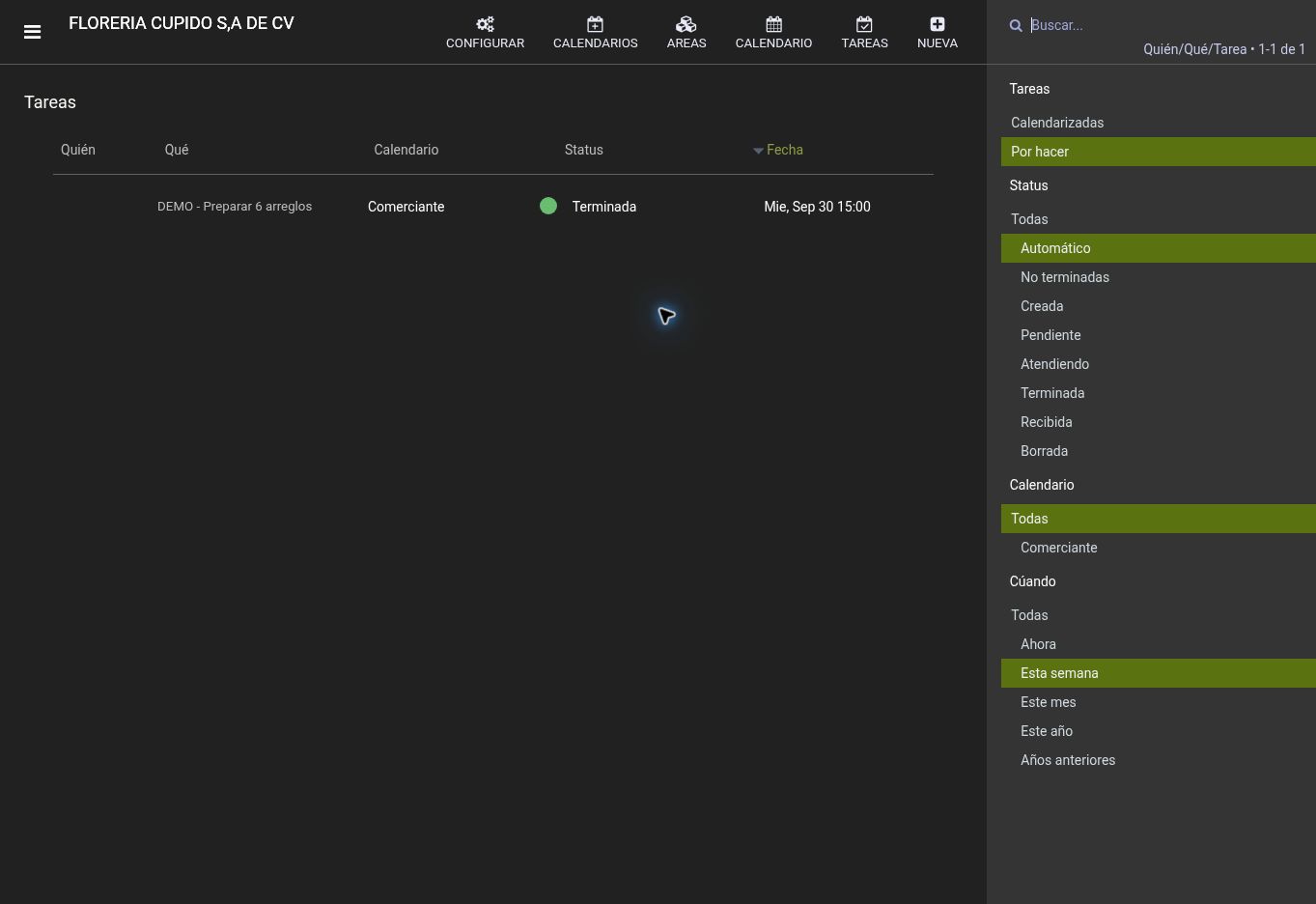
Task: Filter by Creada status
Action: [1159, 306]
